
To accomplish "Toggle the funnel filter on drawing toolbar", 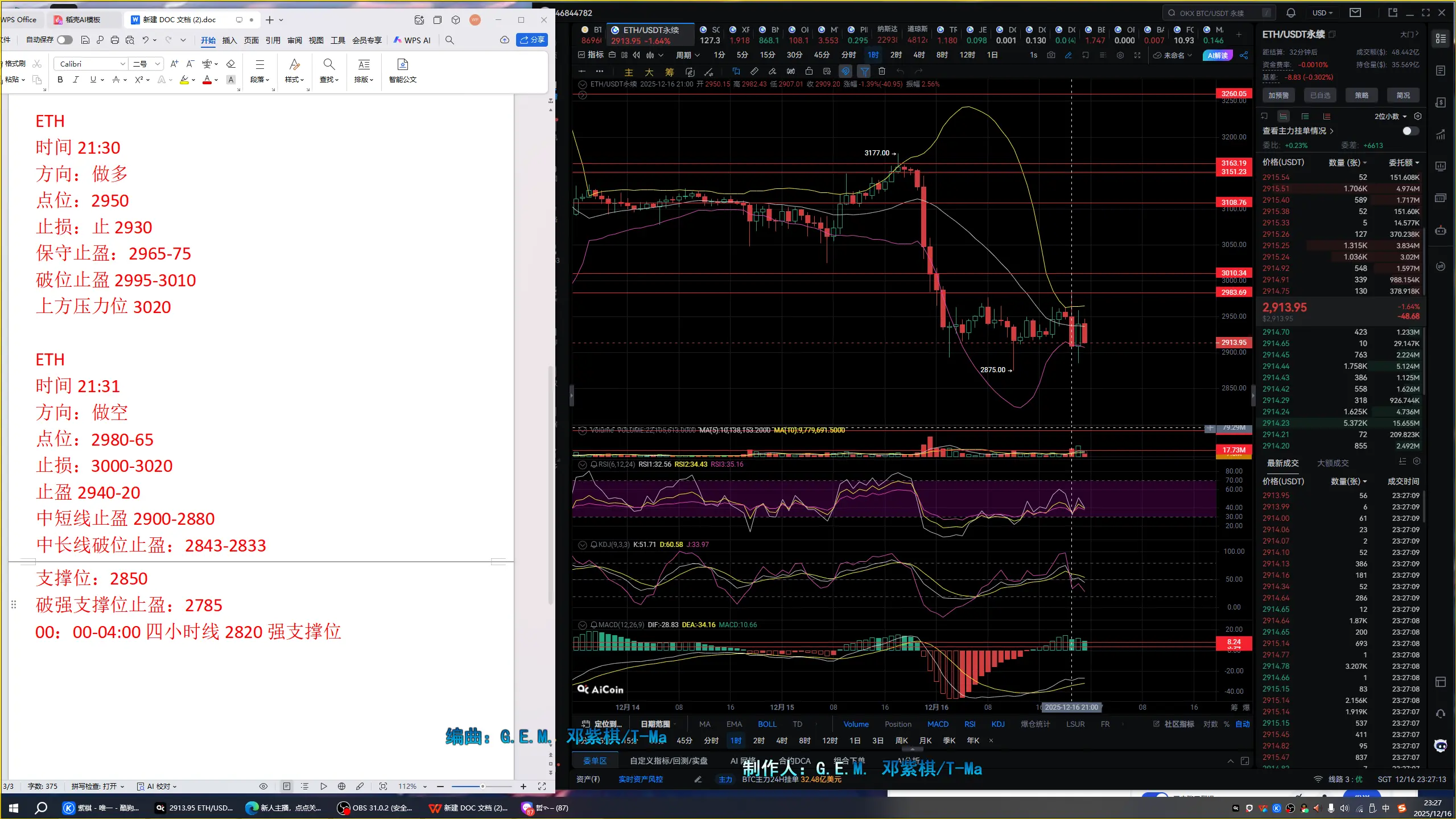I will [864, 72].
